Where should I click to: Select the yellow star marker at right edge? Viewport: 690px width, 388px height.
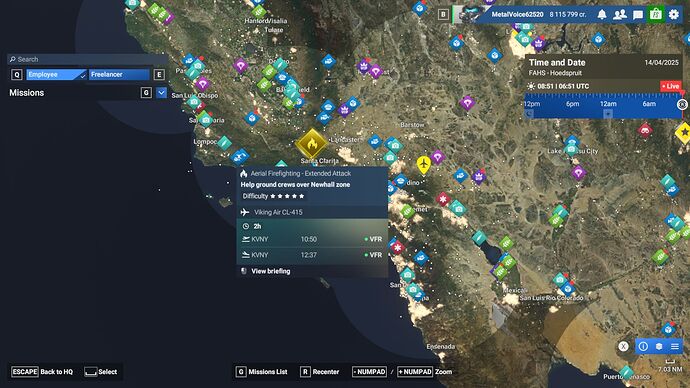pos(684,132)
